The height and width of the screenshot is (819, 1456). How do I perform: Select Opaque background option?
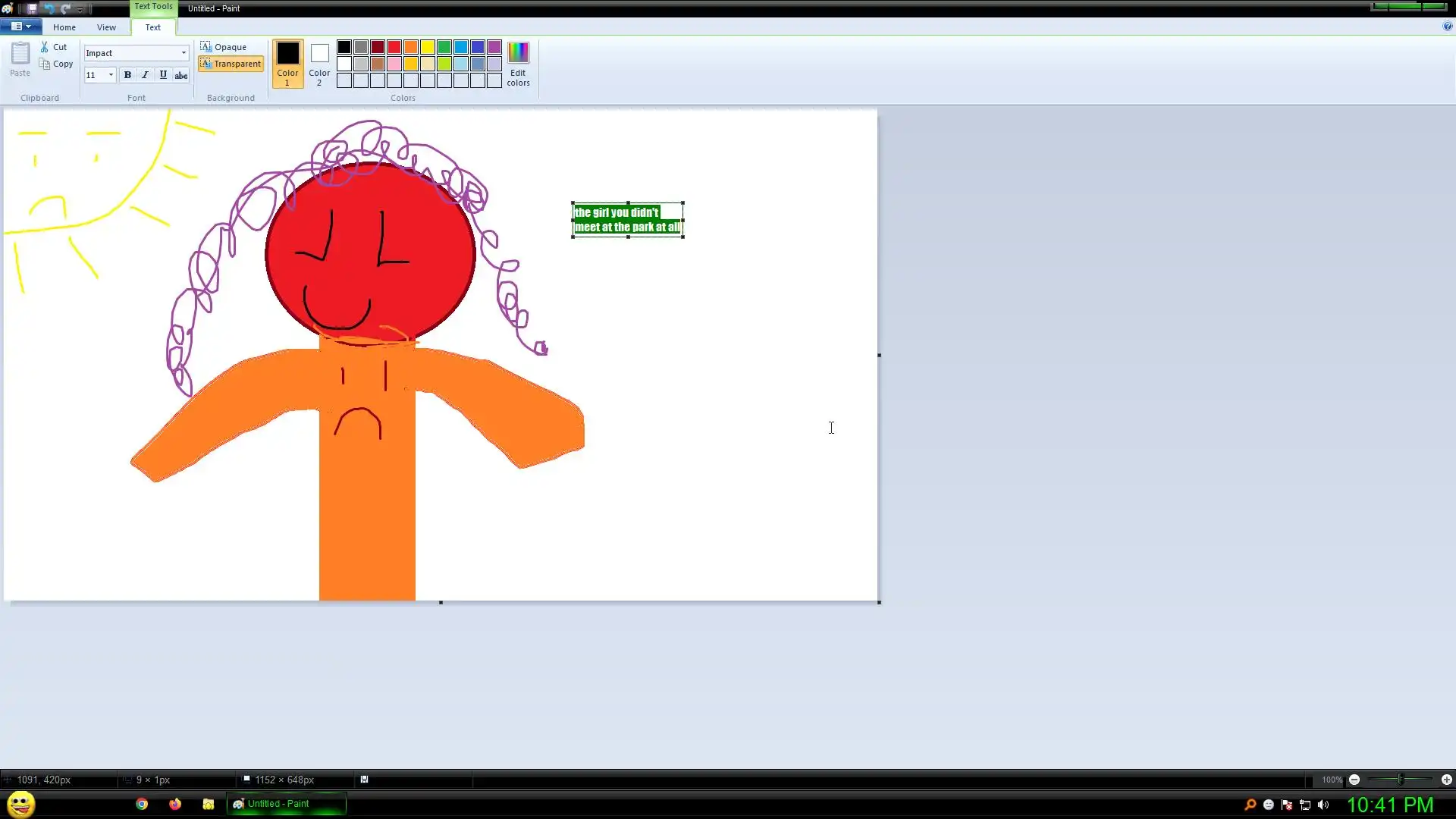point(224,47)
